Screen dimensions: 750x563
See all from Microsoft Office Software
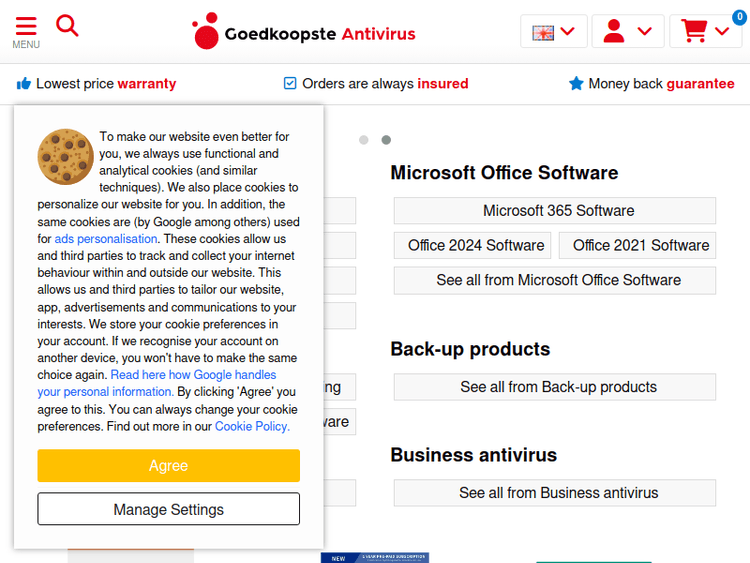tap(555, 280)
